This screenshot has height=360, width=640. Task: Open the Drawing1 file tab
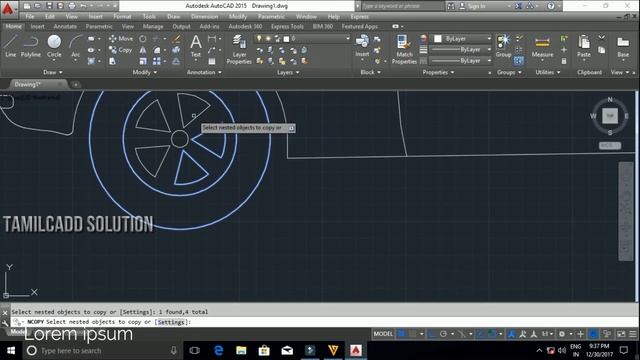click(38, 84)
